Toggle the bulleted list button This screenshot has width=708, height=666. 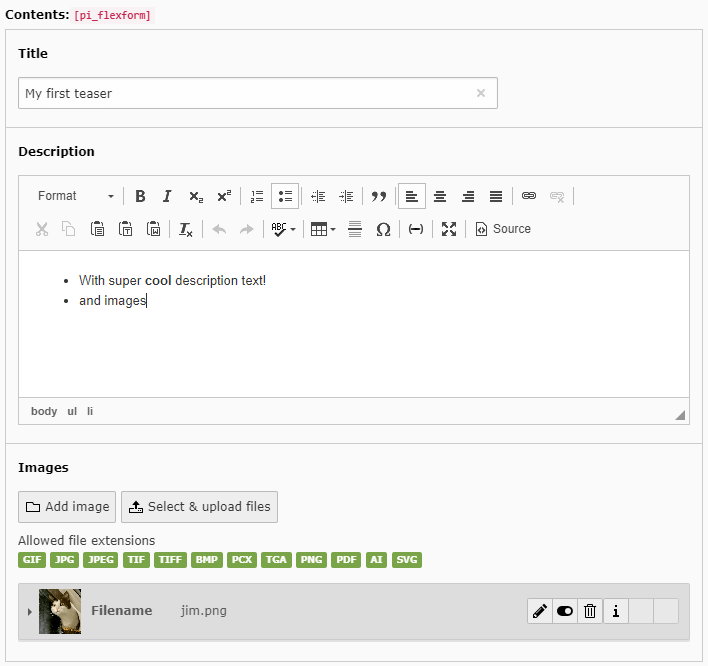285,196
